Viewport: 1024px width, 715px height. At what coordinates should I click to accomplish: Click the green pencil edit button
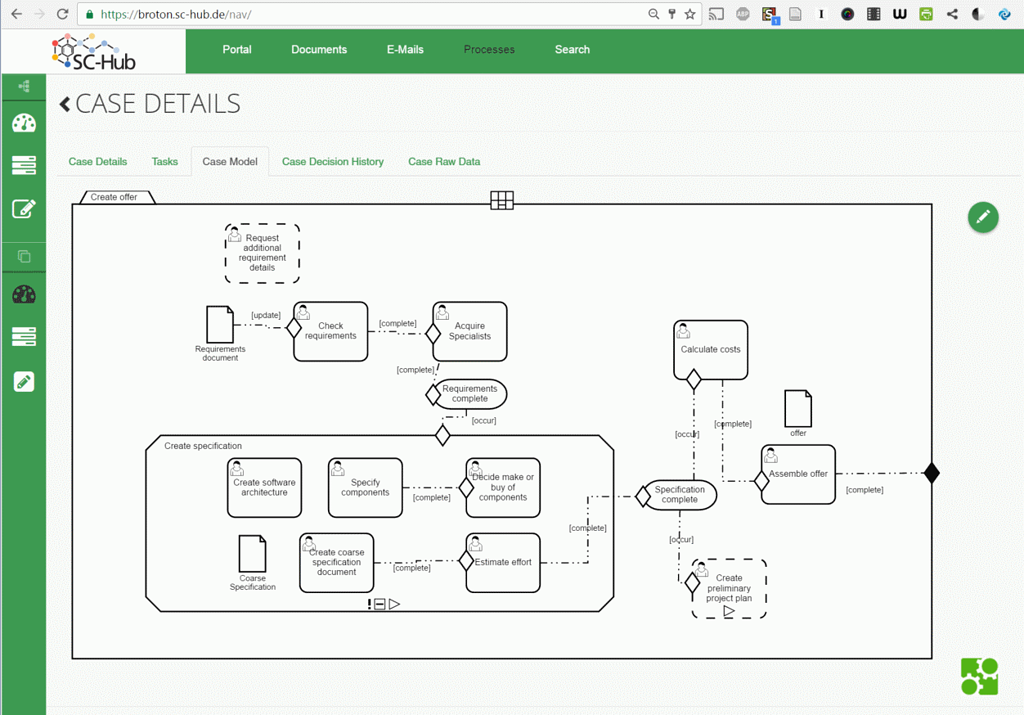click(x=983, y=217)
